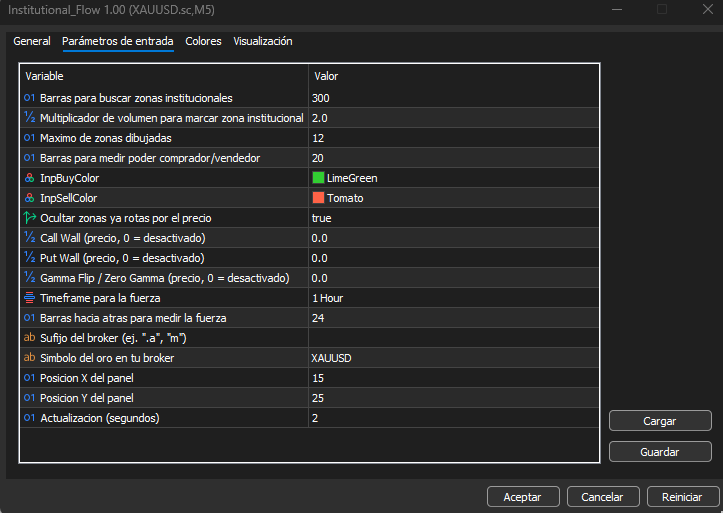Edit the value 24 for Barras hacia atras
Image resolution: width=723 pixels, height=513 pixels.
[454, 318]
